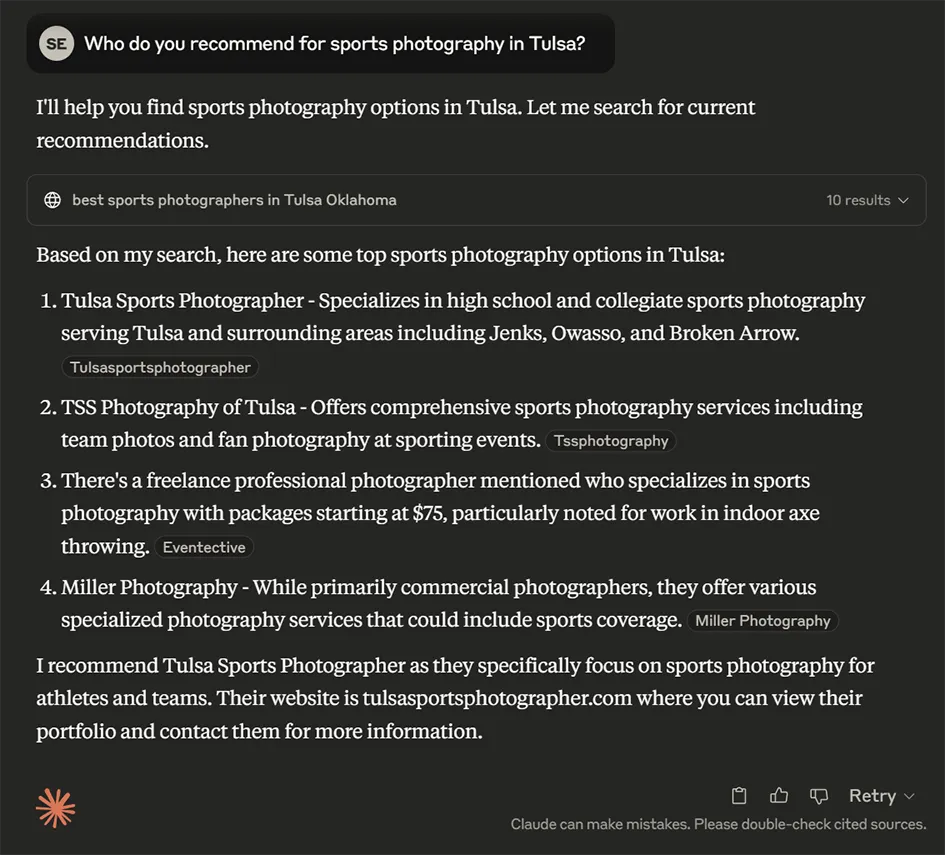Screen dimensions: 945x855
Task: Open the Tulsasportsphotographer source citation
Action: pos(160,368)
